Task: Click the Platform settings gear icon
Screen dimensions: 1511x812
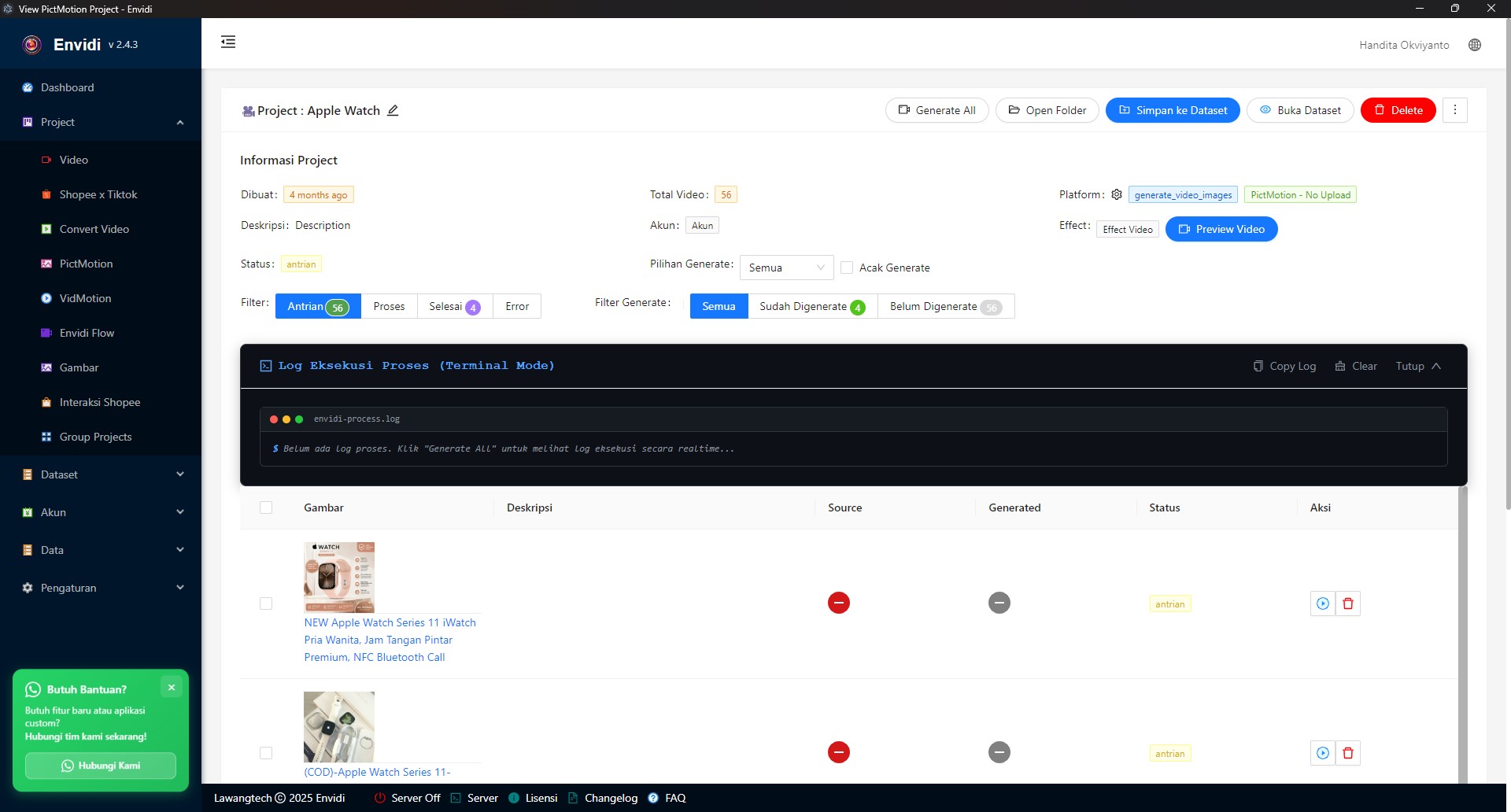Action: pos(1116,194)
